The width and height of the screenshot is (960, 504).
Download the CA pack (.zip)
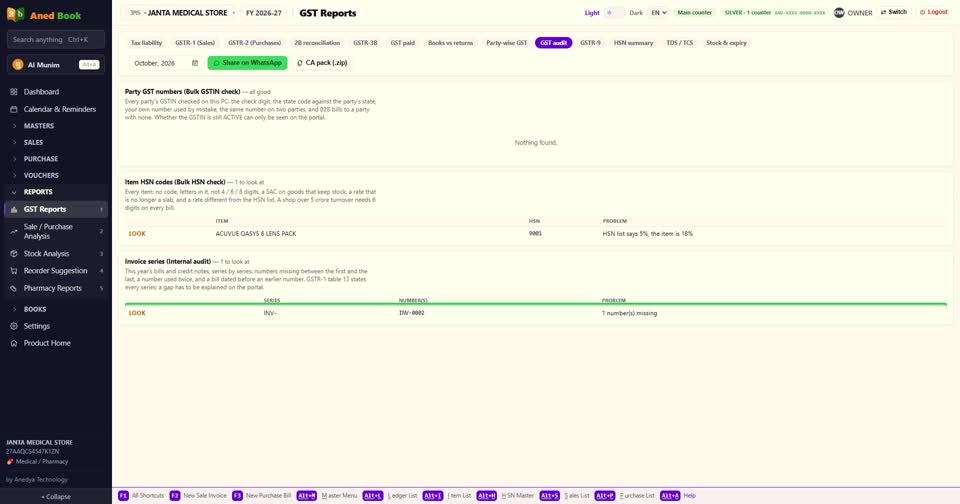pos(322,63)
